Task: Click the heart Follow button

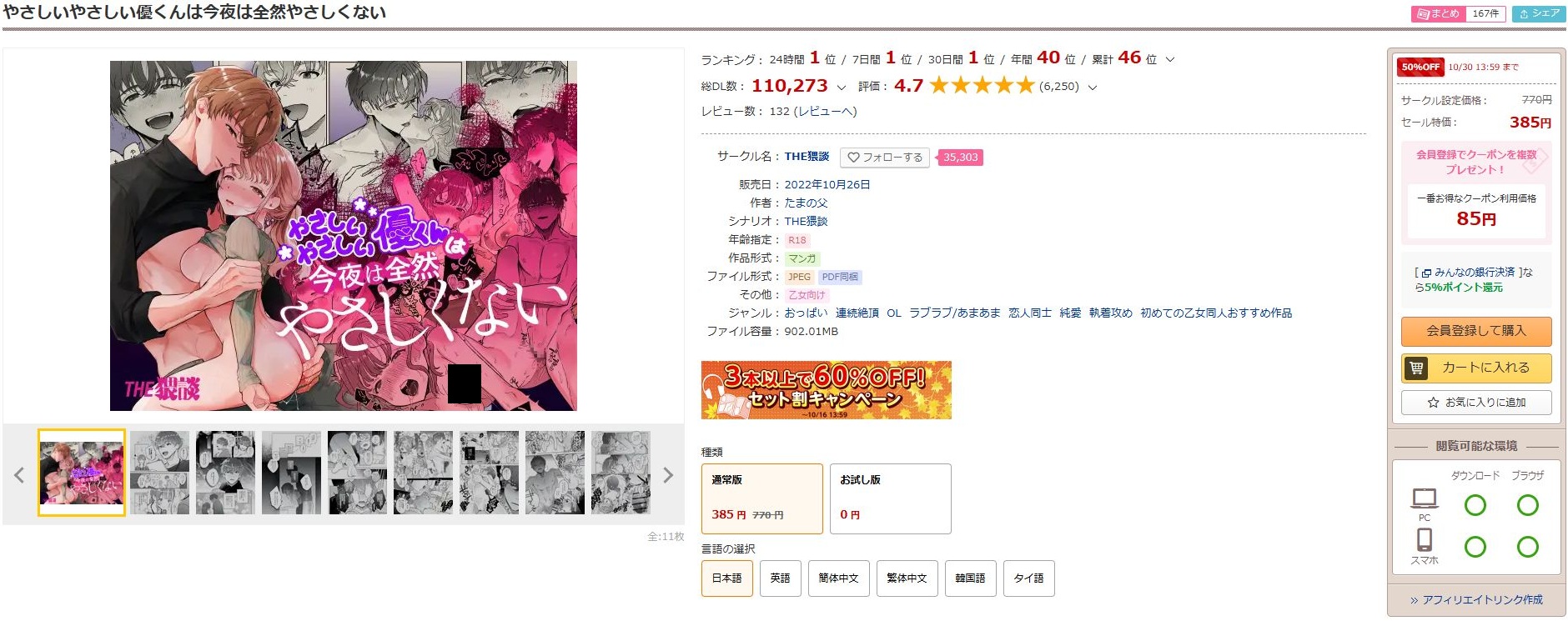Action: pyautogui.click(x=885, y=157)
